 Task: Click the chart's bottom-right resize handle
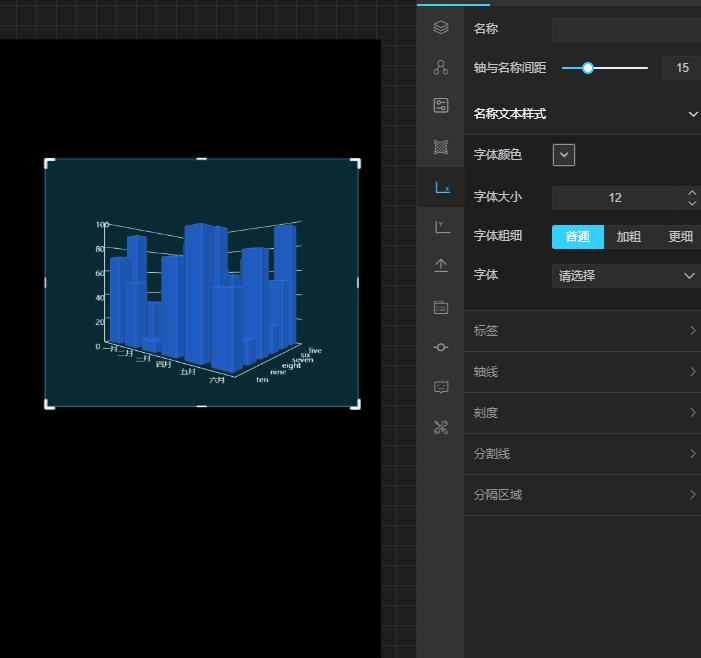(357, 405)
